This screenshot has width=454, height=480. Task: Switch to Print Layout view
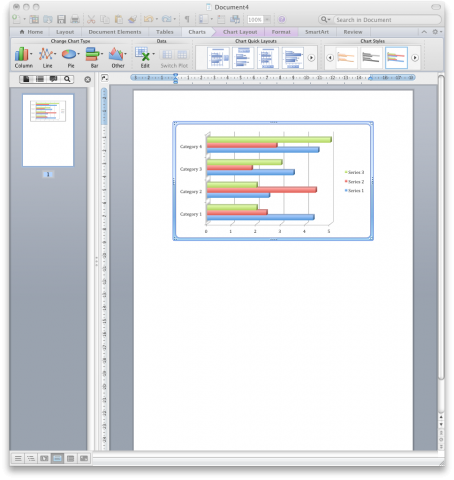click(57, 459)
